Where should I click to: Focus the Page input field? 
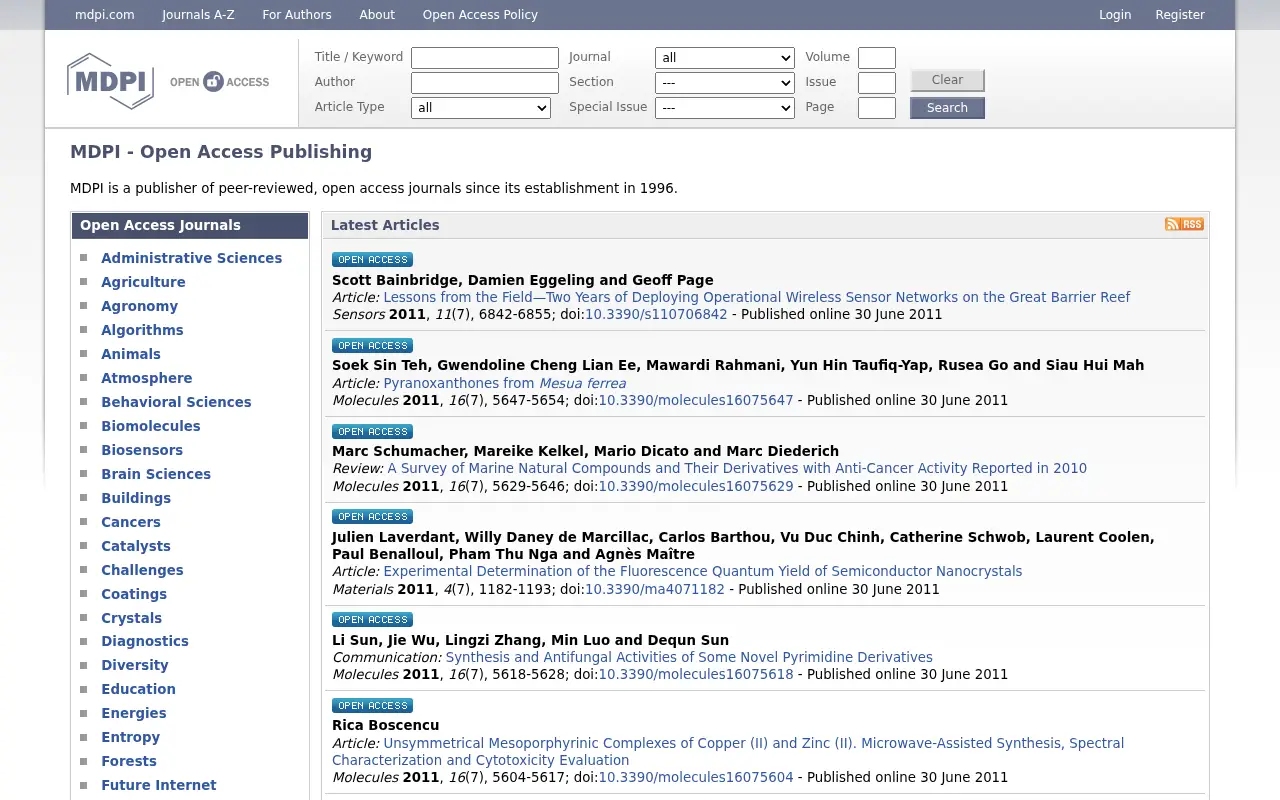click(x=877, y=108)
